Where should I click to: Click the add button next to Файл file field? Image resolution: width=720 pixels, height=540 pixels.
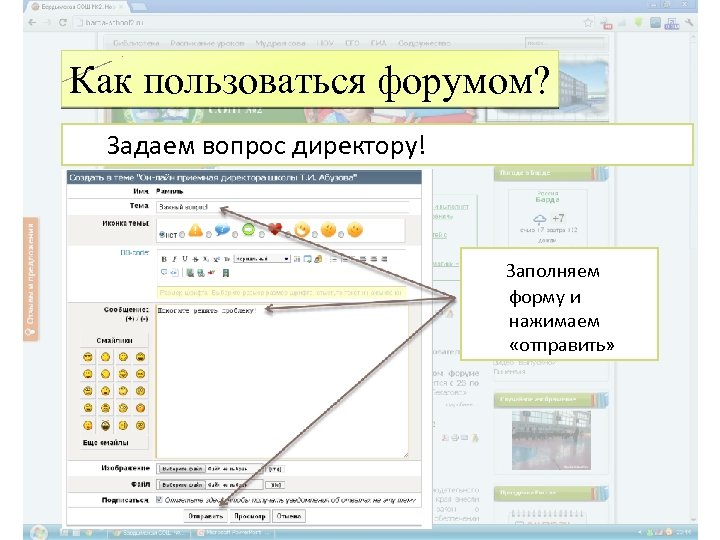tap(276, 485)
